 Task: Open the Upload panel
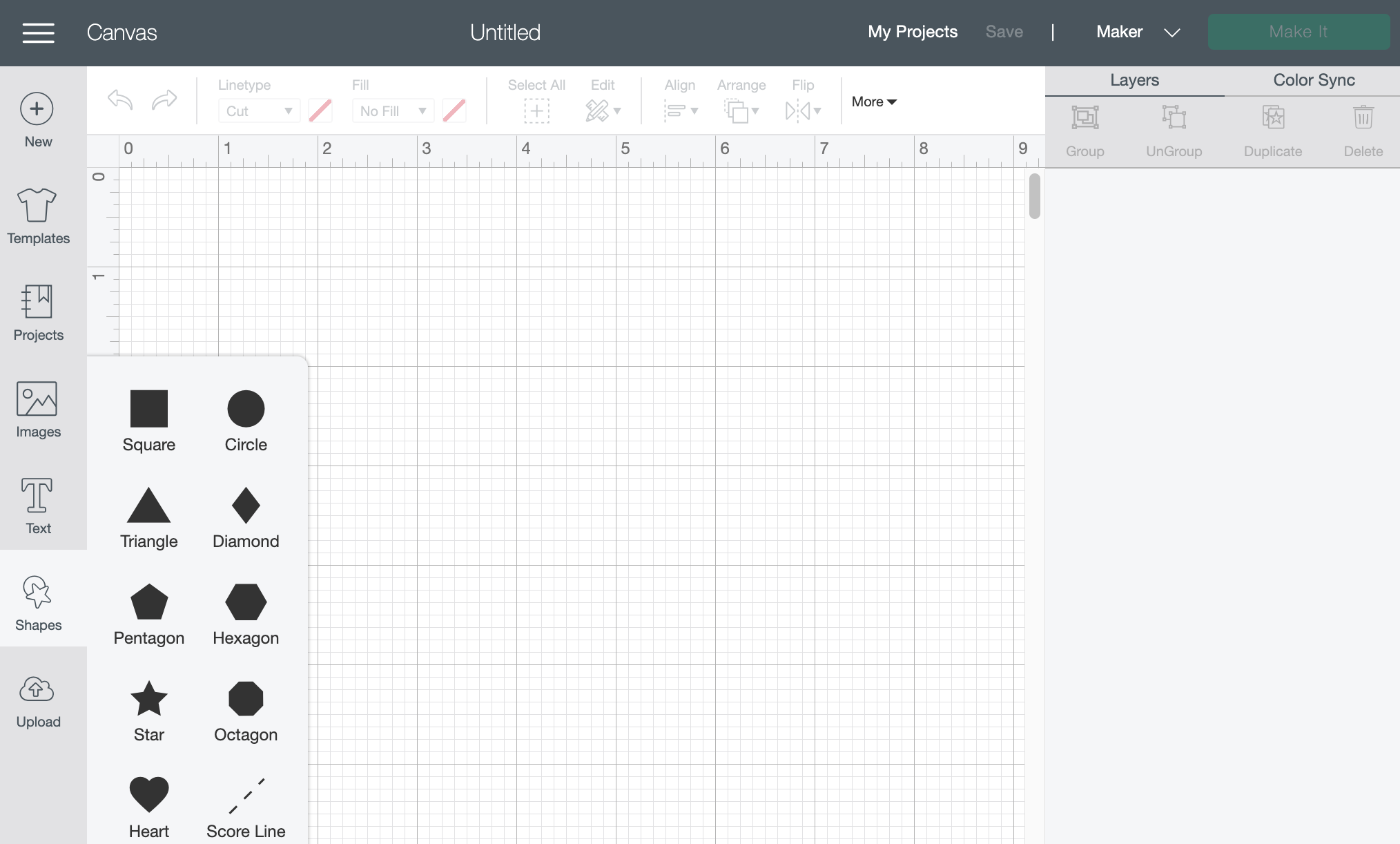(38, 700)
